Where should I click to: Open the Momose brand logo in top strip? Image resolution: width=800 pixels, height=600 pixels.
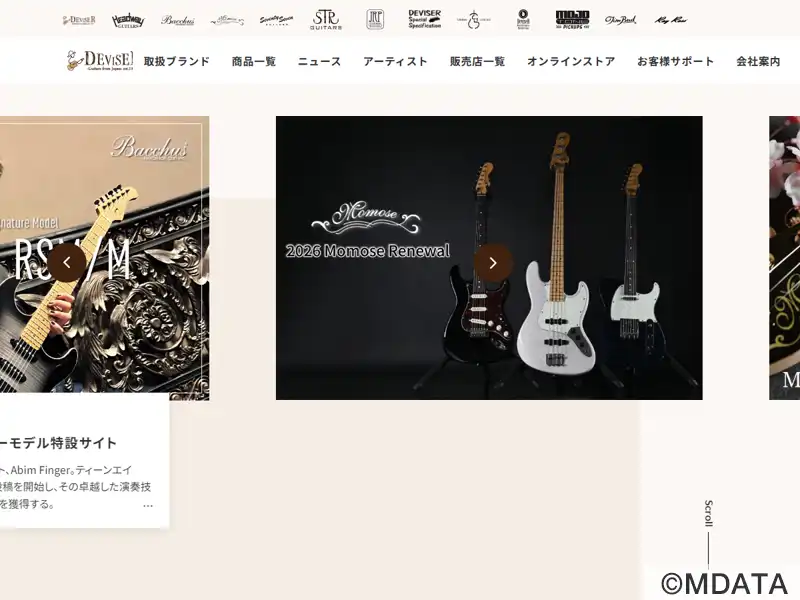click(227, 20)
